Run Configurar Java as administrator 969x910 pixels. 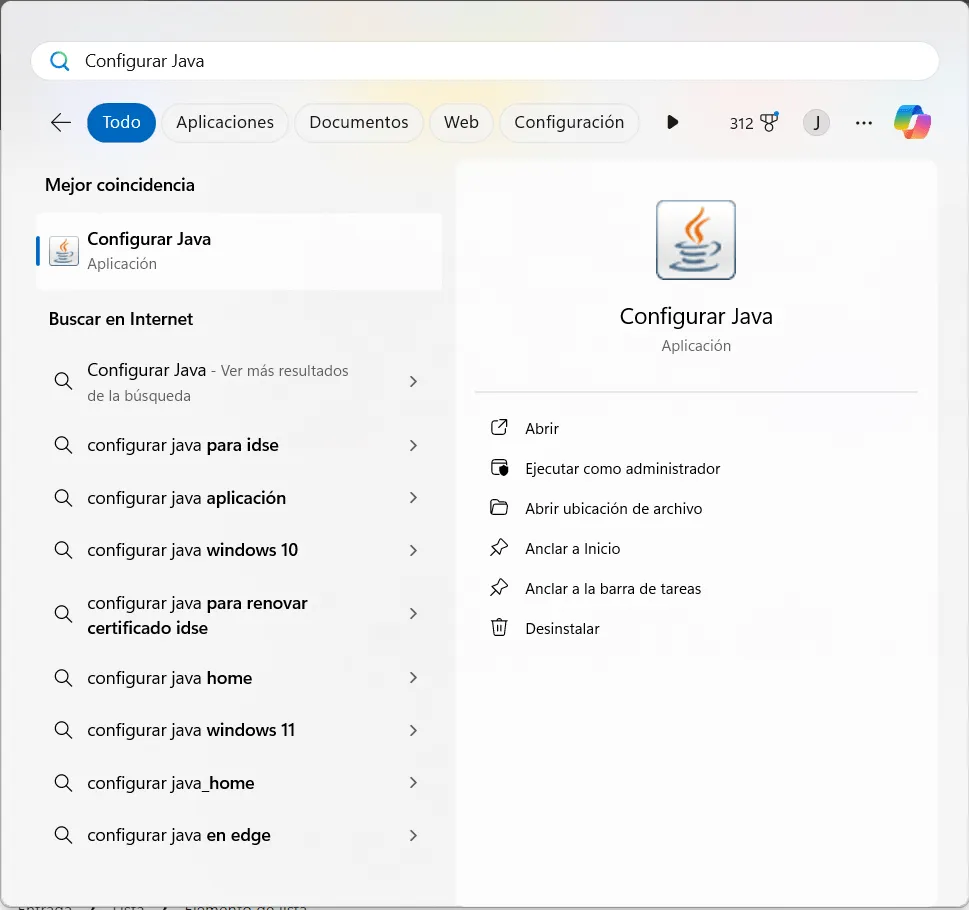pos(622,468)
